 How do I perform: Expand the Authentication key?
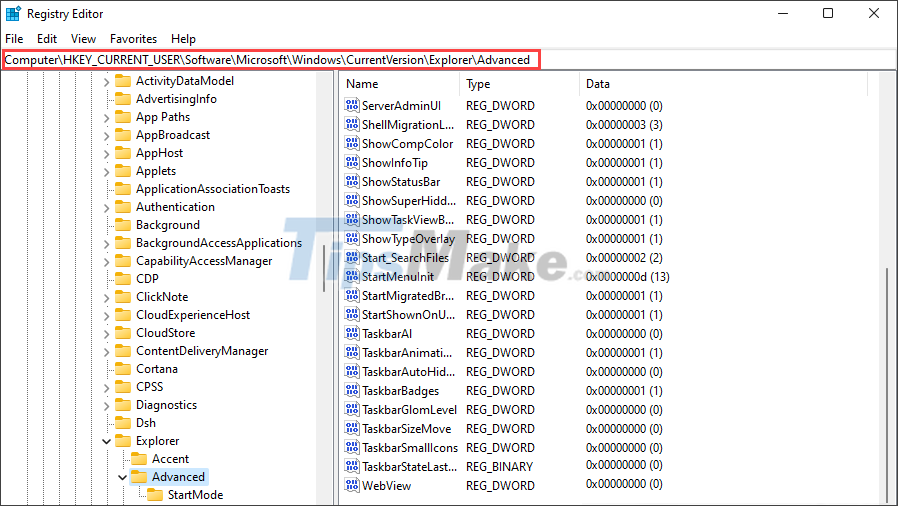click(107, 208)
